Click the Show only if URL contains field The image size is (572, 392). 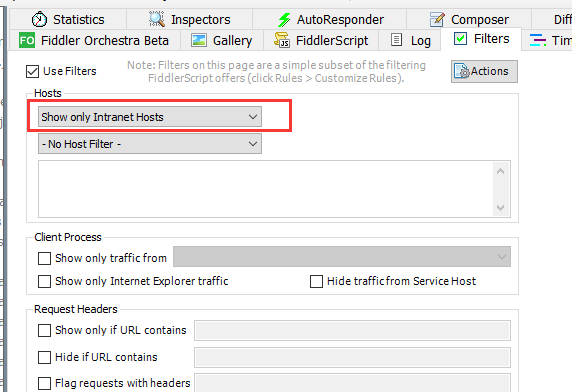pyautogui.click(x=352, y=330)
